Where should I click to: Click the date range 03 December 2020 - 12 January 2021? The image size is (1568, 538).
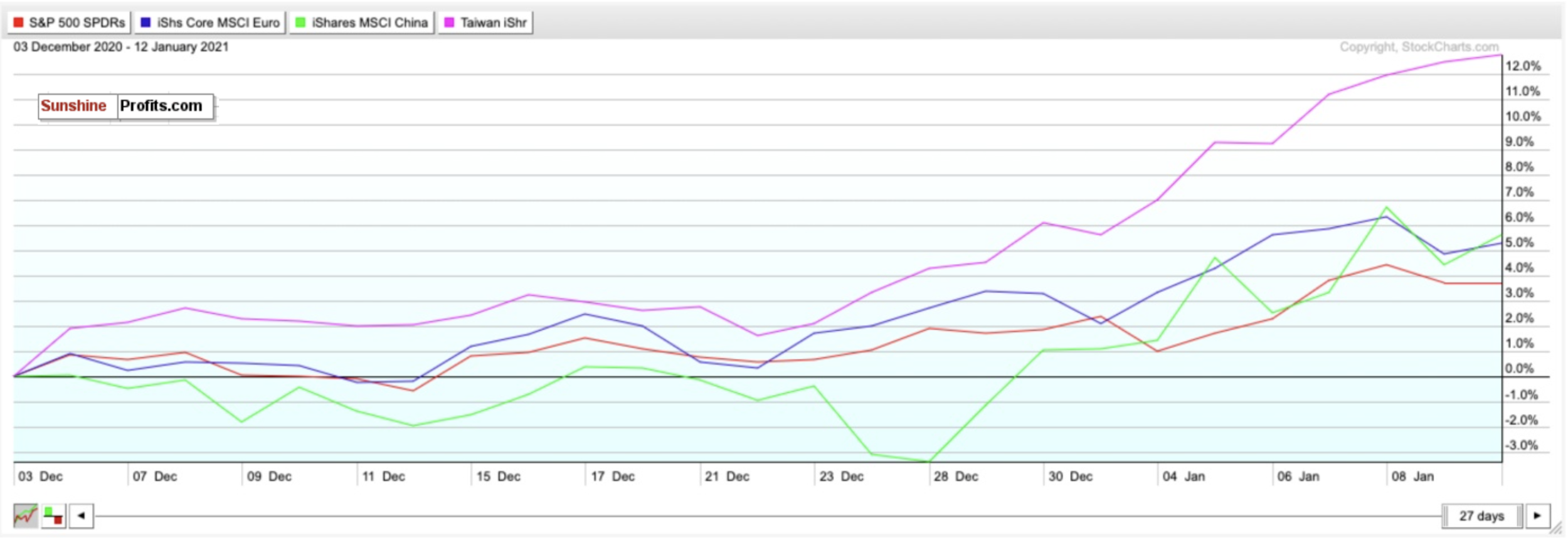pos(121,47)
